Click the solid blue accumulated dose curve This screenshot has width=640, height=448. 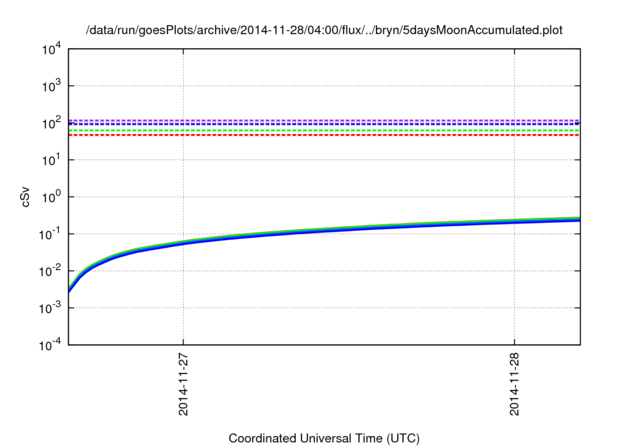coord(324,231)
